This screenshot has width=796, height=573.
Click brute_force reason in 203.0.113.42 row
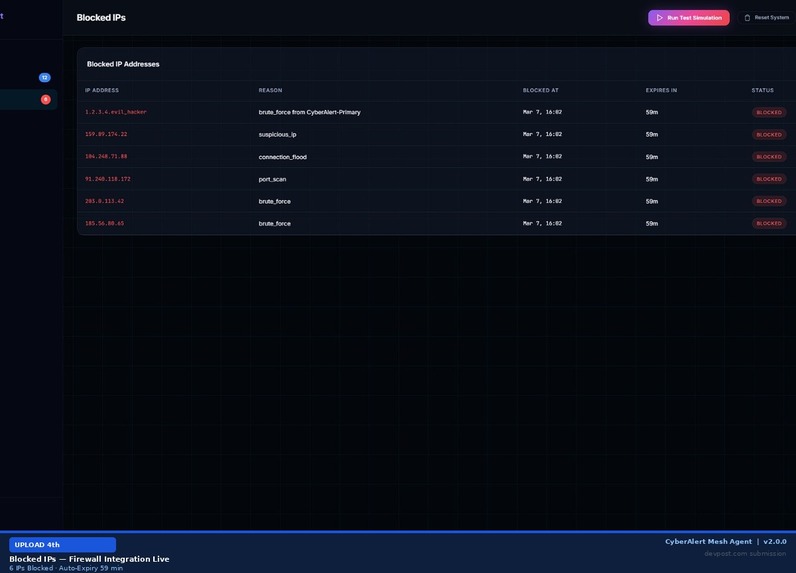tap(275, 201)
